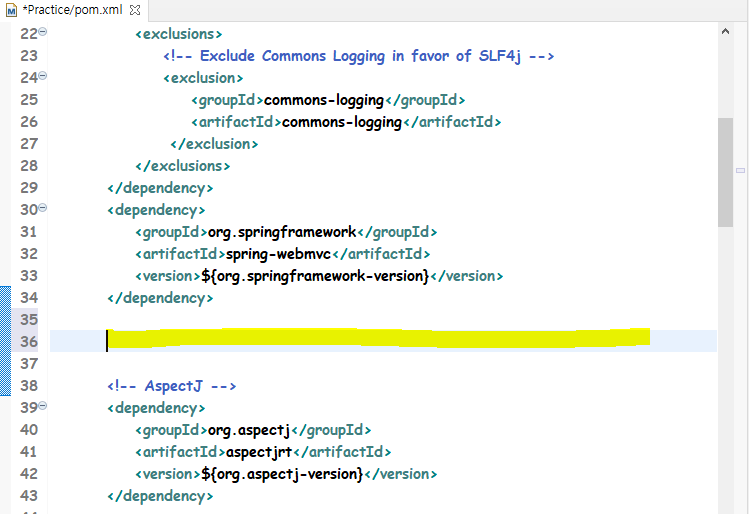The width and height of the screenshot is (749, 514).
Task: Click the spring-webmvc artifactId value
Action: (x=278, y=254)
